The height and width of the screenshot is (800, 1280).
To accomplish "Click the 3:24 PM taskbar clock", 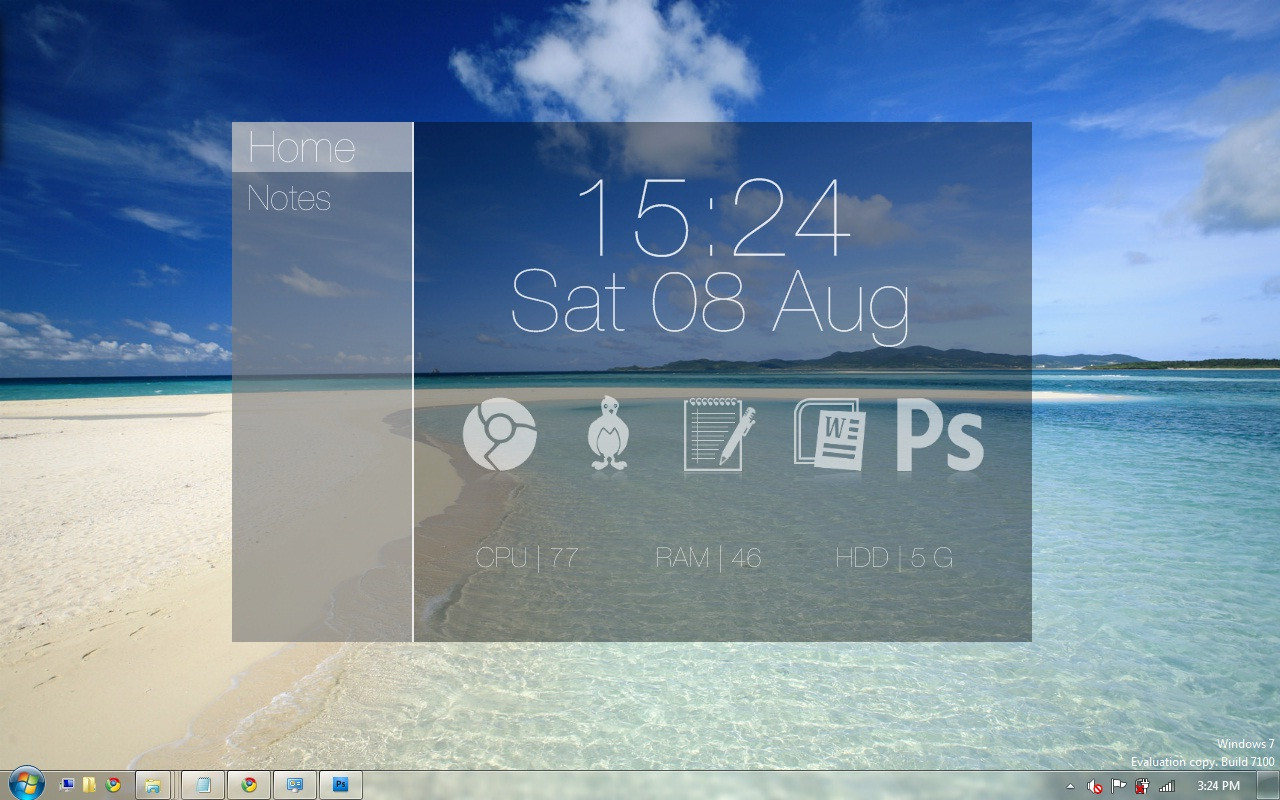I will pos(1218,786).
